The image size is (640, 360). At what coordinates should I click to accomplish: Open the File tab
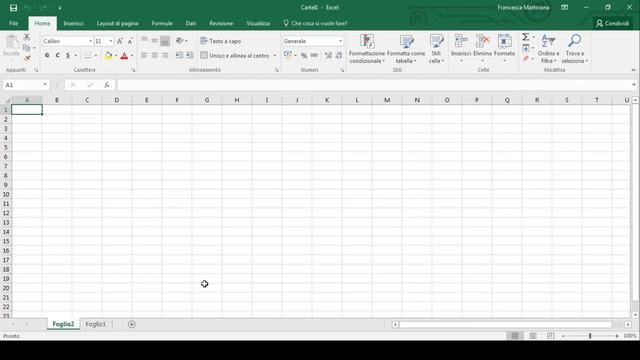click(13, 24)
